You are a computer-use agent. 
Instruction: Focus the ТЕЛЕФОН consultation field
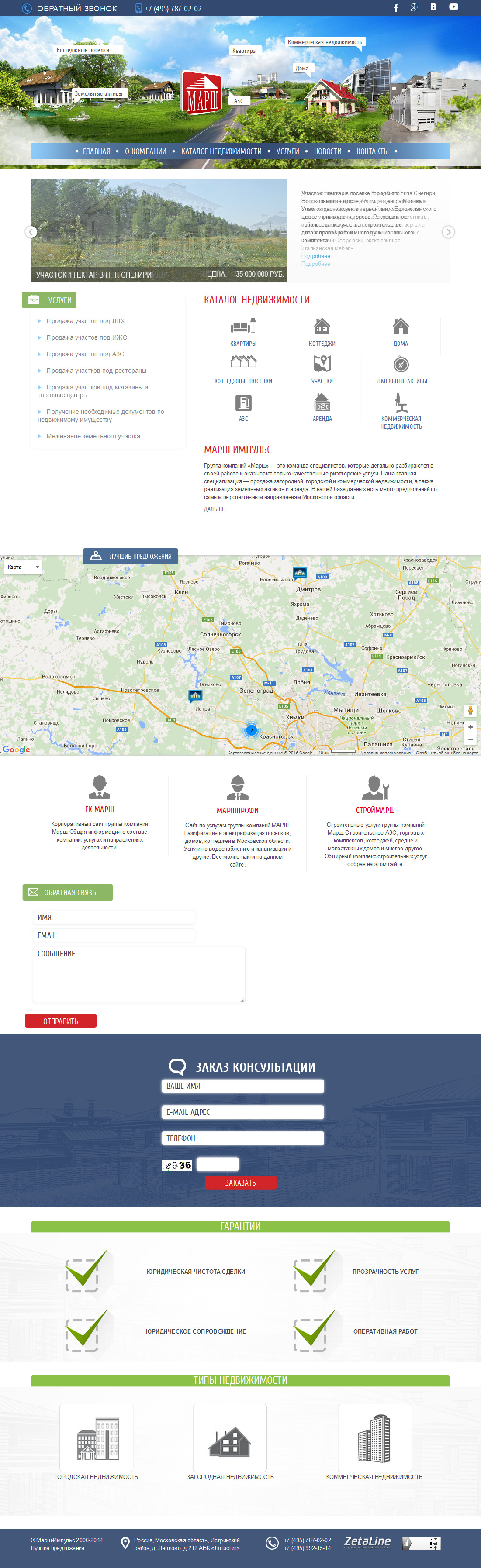[242, 1138]
